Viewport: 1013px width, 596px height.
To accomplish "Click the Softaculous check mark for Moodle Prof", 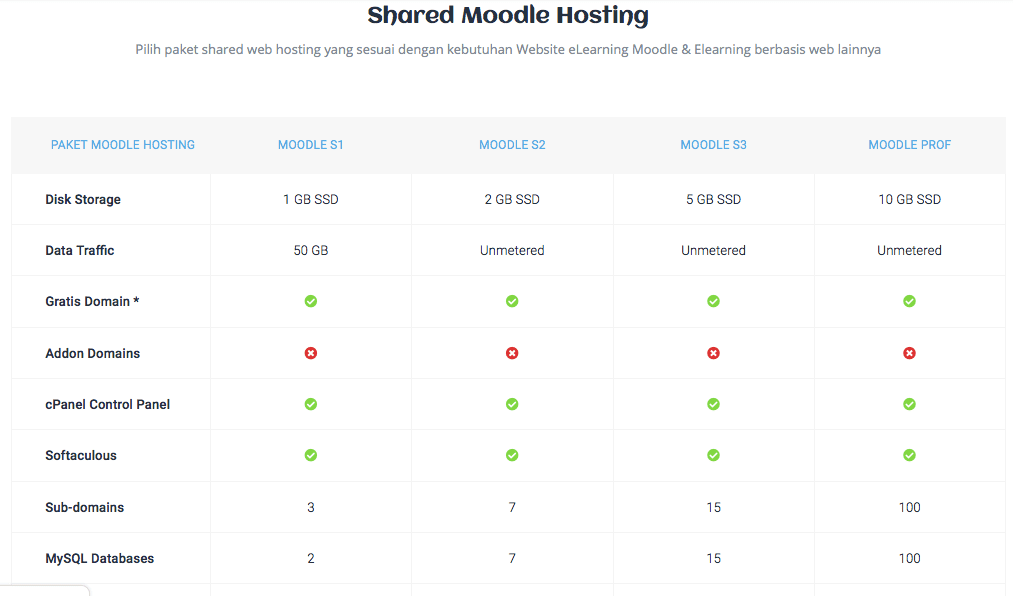I will (909, 455).
